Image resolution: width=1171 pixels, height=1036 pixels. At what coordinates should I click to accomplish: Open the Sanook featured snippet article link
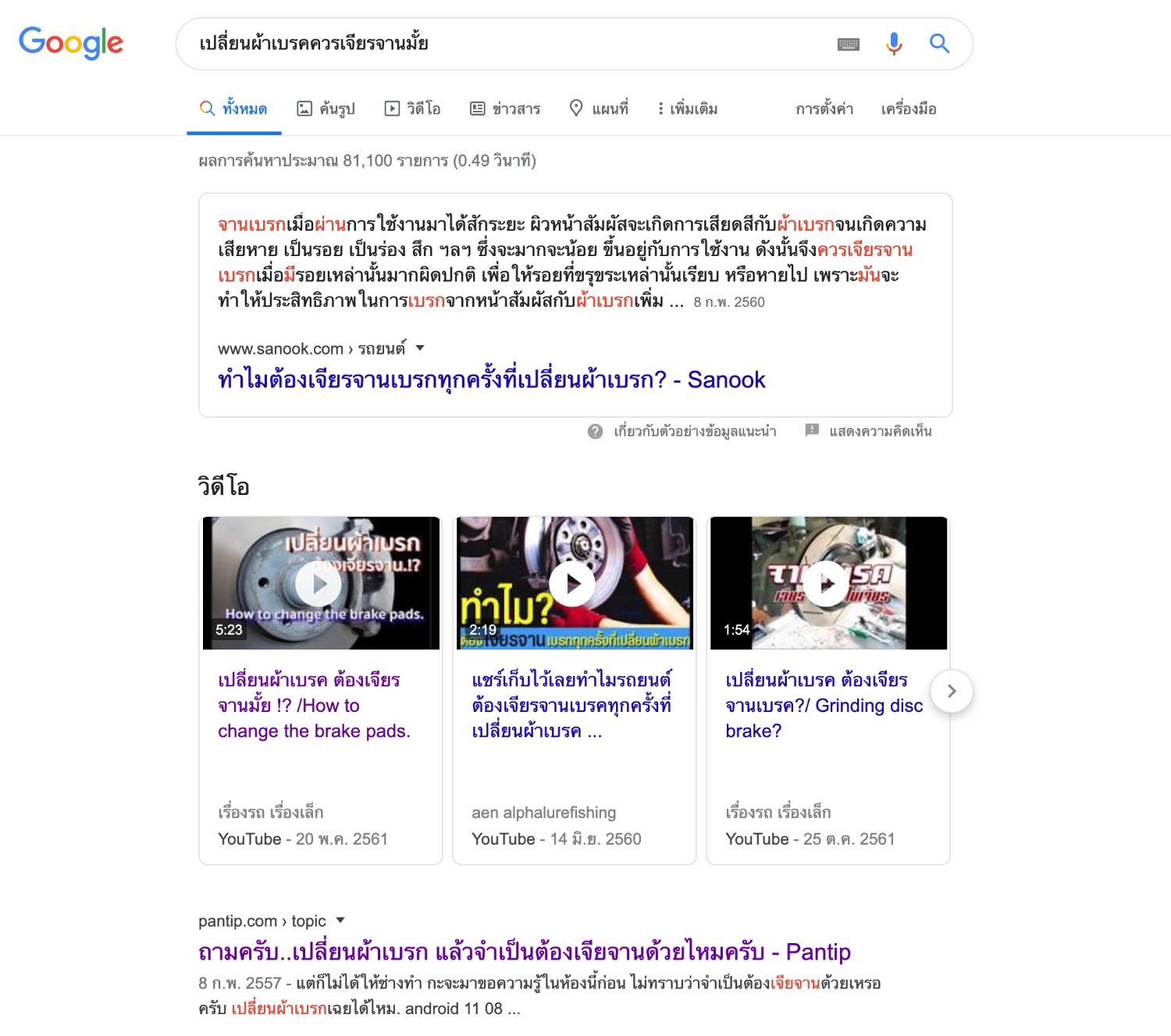click(x=492, y=379)
